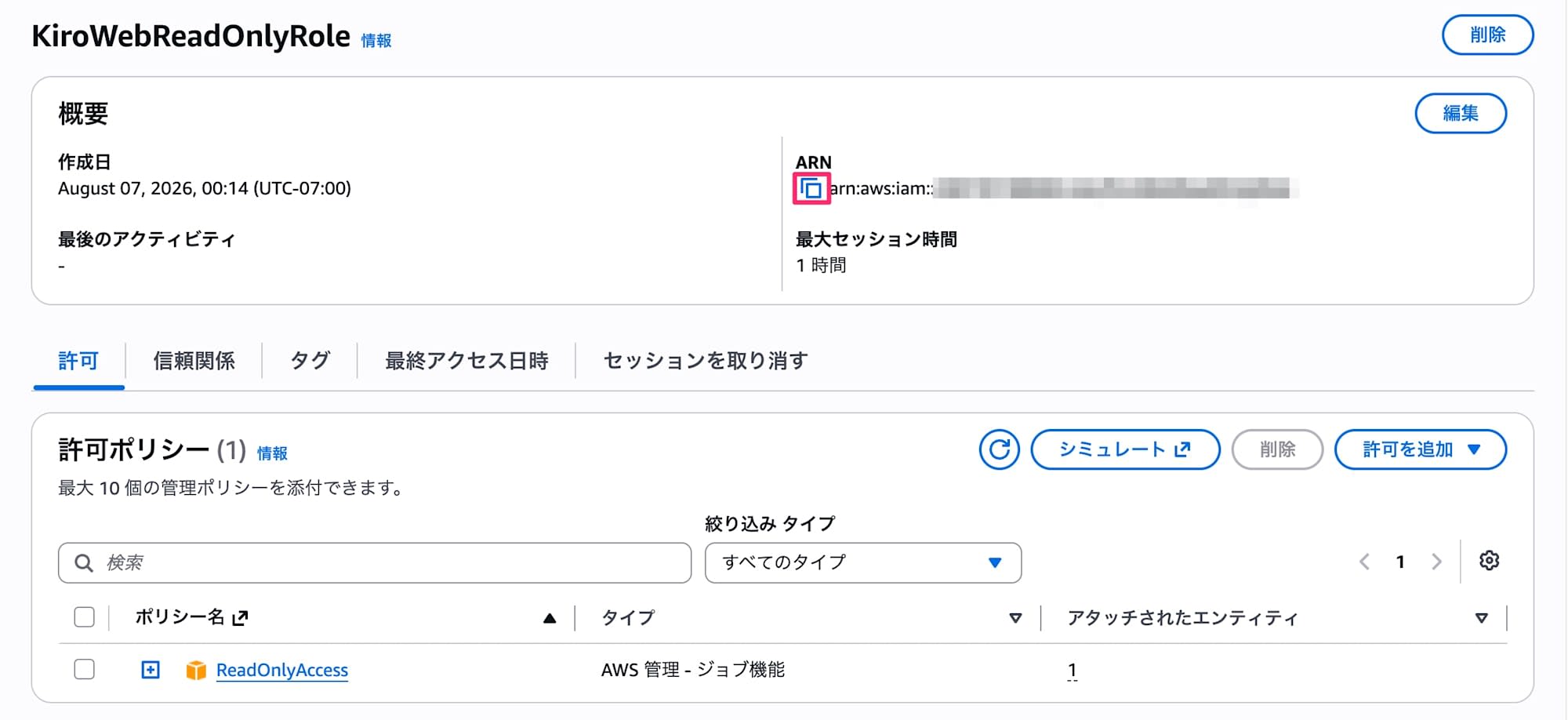Click the page number 1
The height and width of the screenshot is (720, 1568).
[1400, 562]
